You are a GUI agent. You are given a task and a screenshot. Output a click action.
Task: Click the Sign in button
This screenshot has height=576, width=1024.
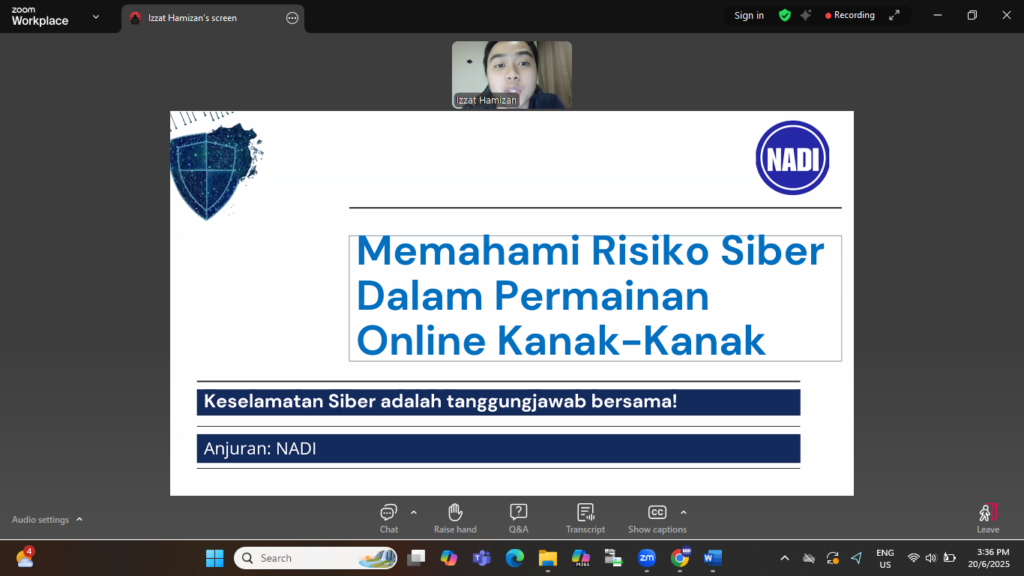(748, 16)
